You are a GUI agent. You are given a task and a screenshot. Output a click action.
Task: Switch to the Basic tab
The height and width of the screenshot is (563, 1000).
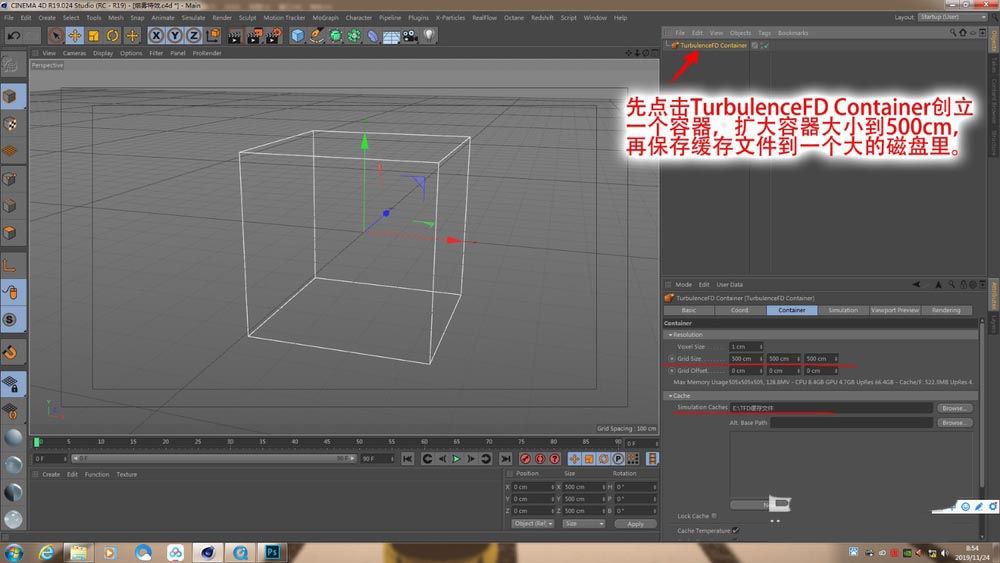click(x=689, y=311)
